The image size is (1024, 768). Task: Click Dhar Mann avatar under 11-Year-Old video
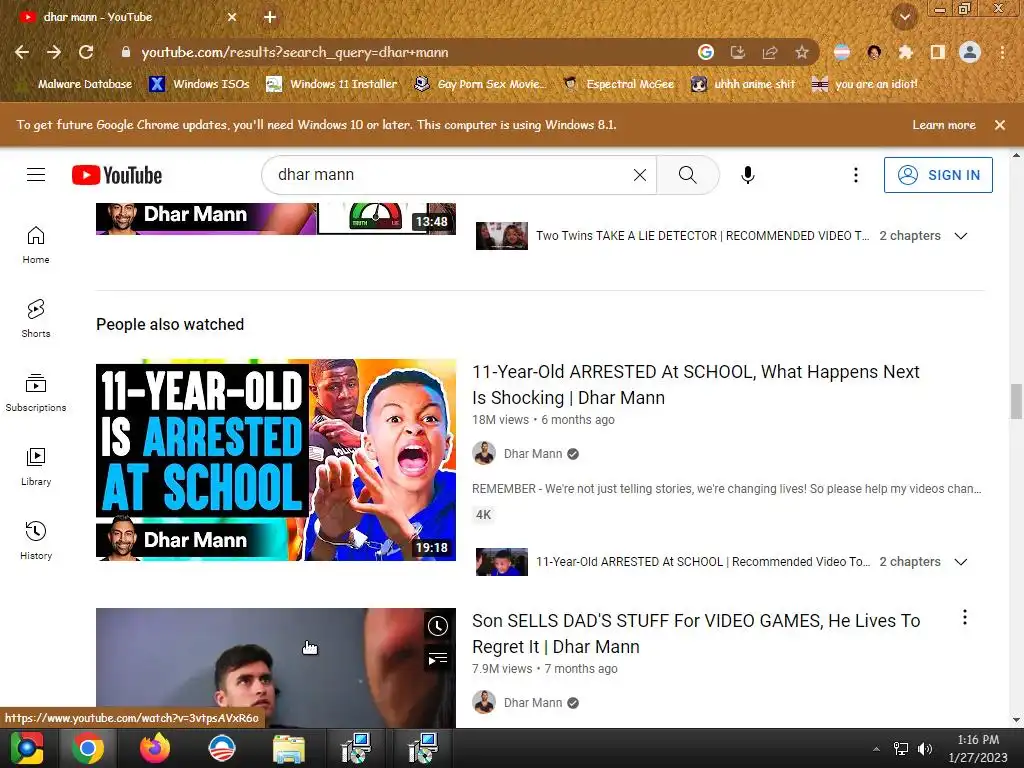pyautogui.click(x=484, y=453)
